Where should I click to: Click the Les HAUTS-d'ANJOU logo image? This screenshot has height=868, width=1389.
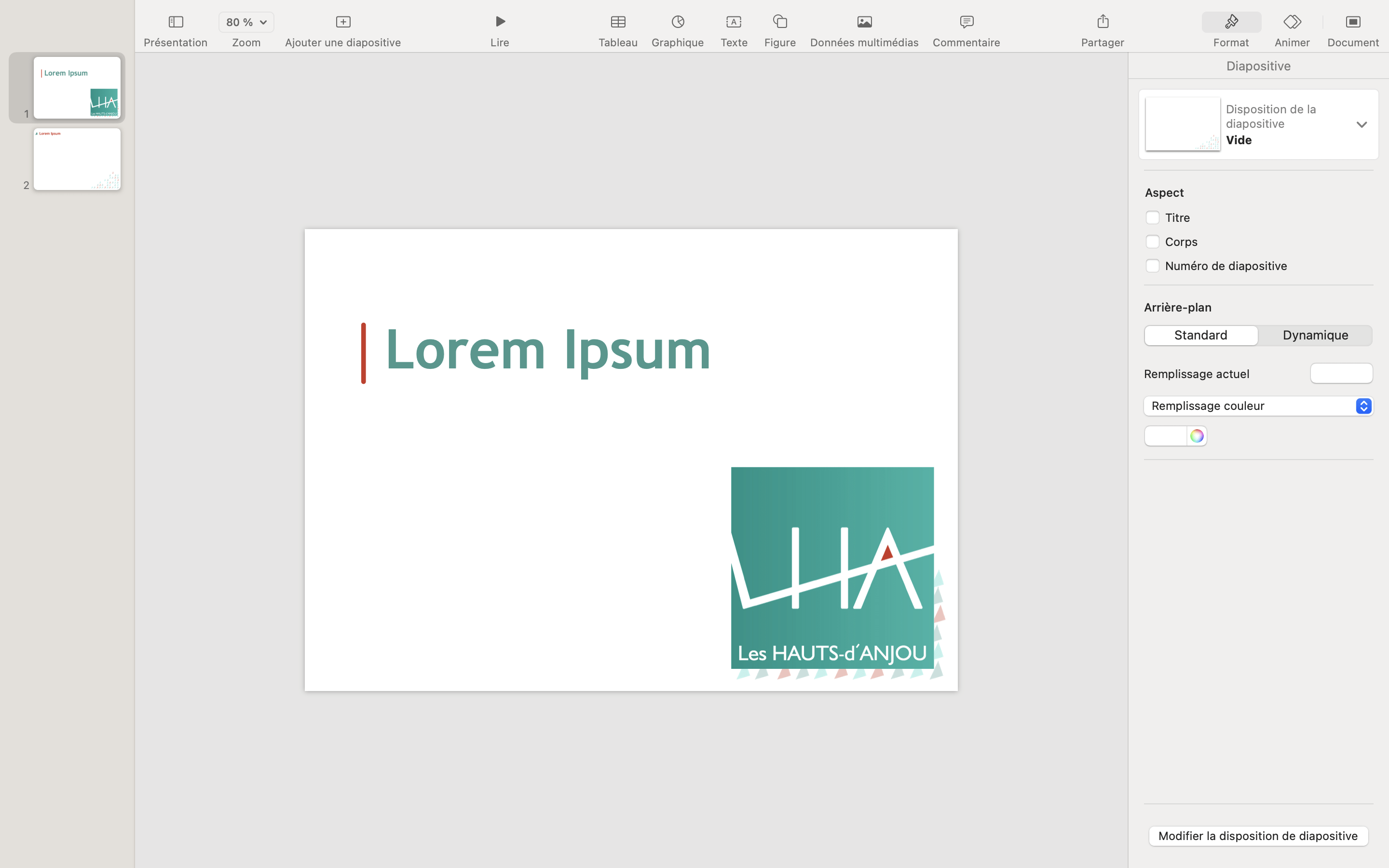[831, 568]
